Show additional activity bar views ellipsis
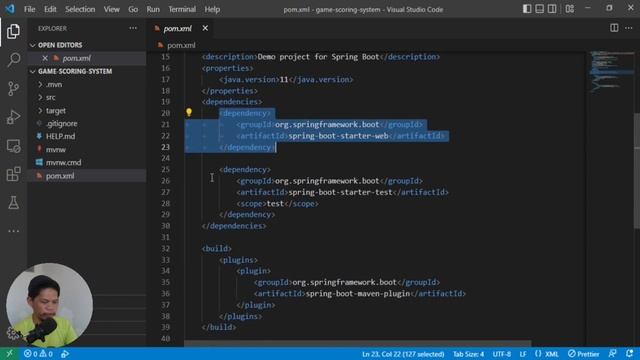 [x=13, y=231]
